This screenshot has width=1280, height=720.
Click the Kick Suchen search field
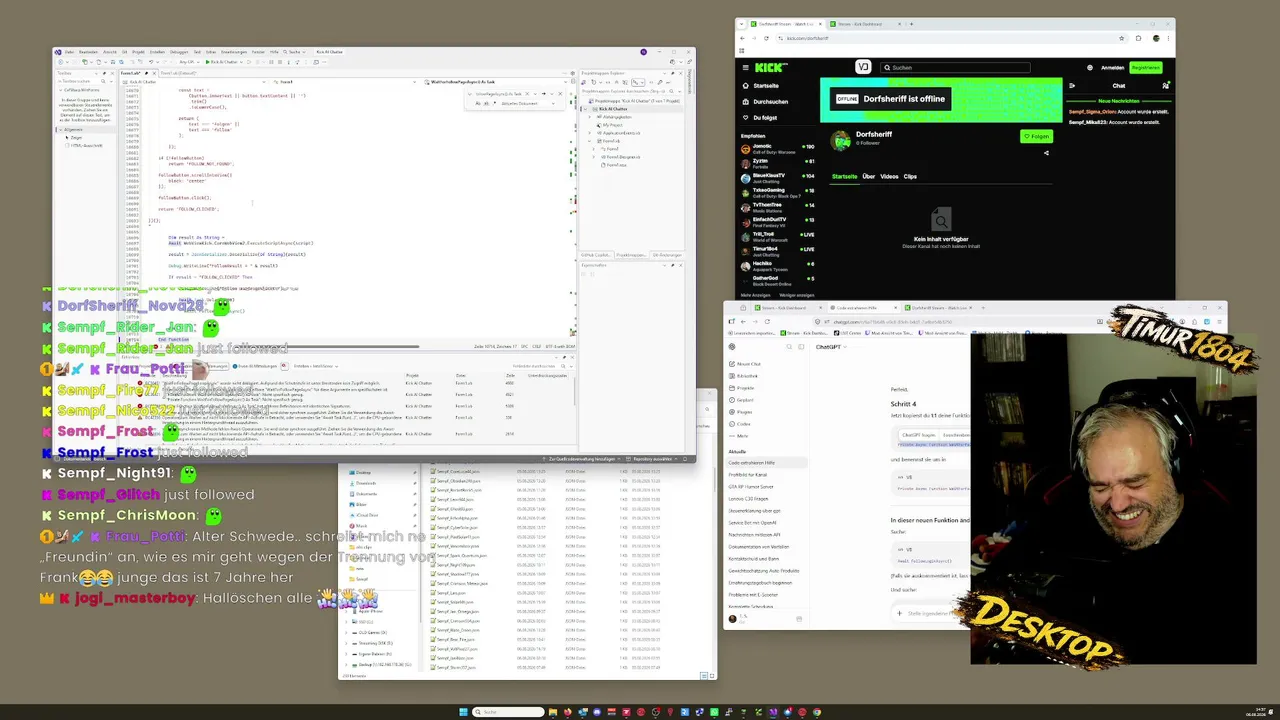point(955,68)
